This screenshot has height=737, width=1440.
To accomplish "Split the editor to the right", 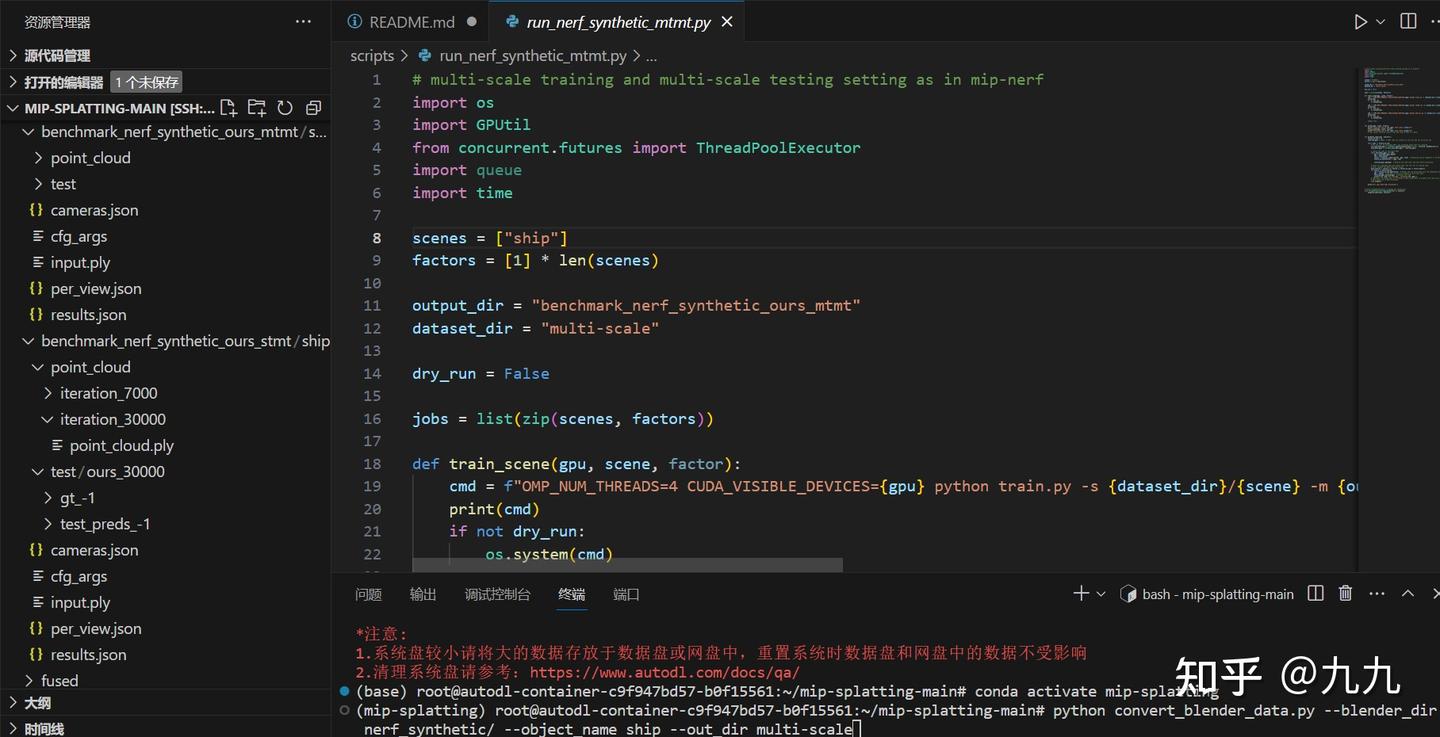I will pos(1408,22).
